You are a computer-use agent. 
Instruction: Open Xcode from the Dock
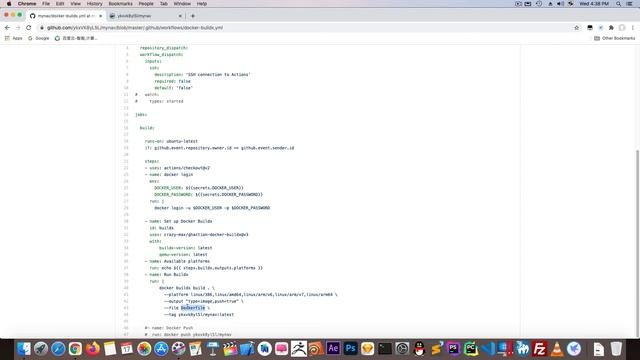247,349
